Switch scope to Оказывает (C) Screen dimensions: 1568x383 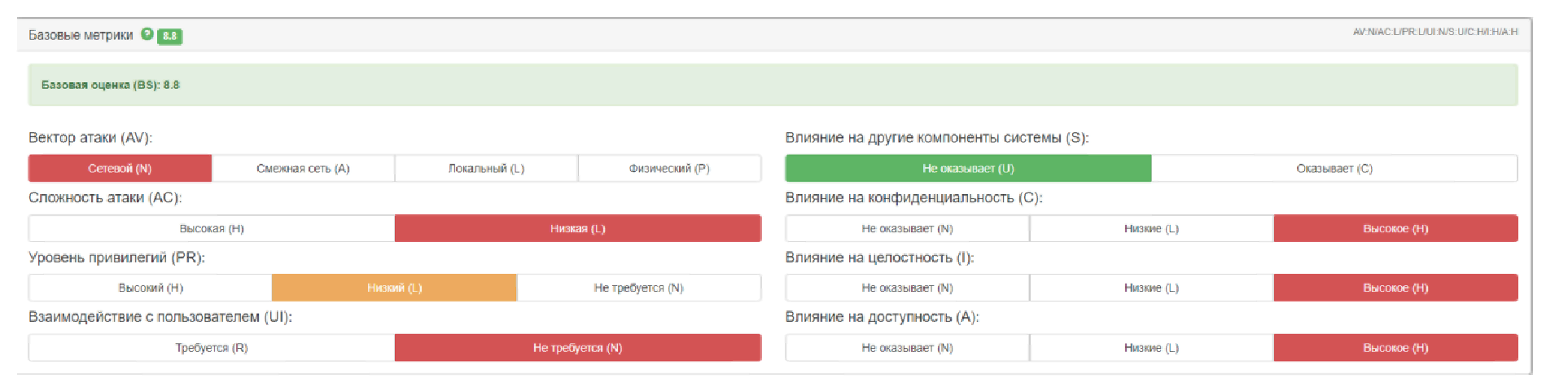(1334, 169)
